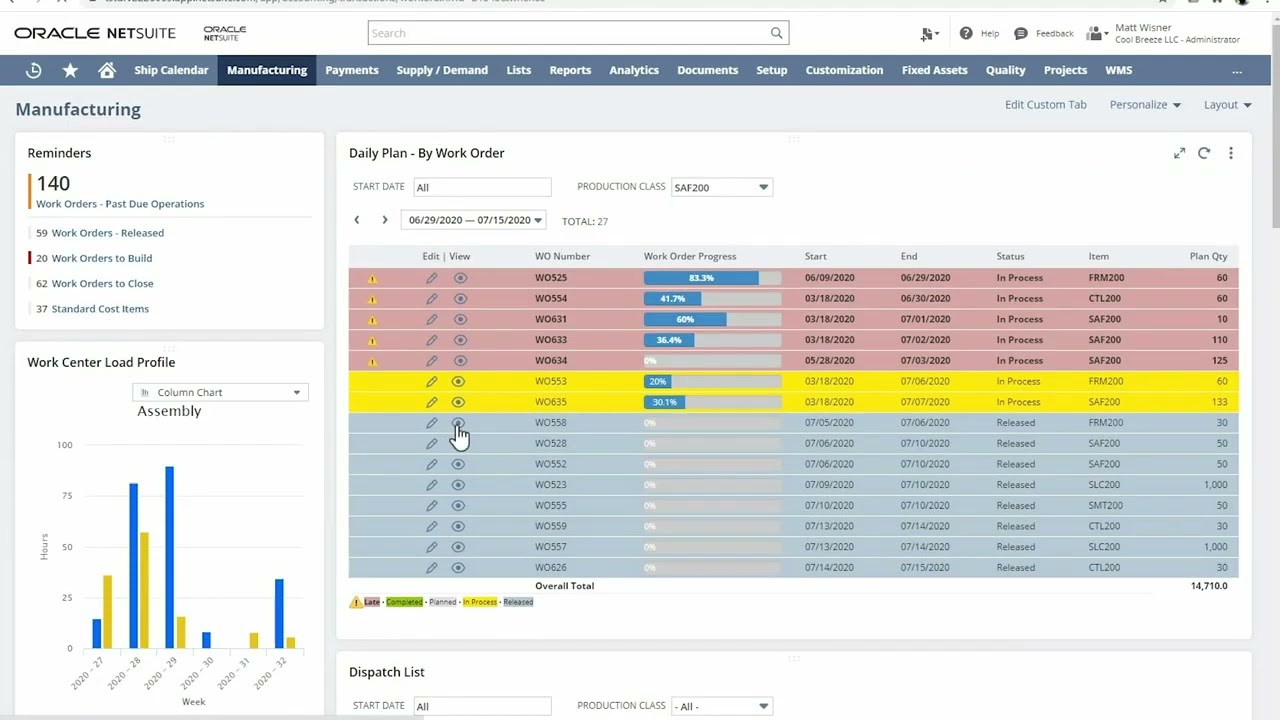Edit work order WO626 with pencil icon

tap(432, 567)
